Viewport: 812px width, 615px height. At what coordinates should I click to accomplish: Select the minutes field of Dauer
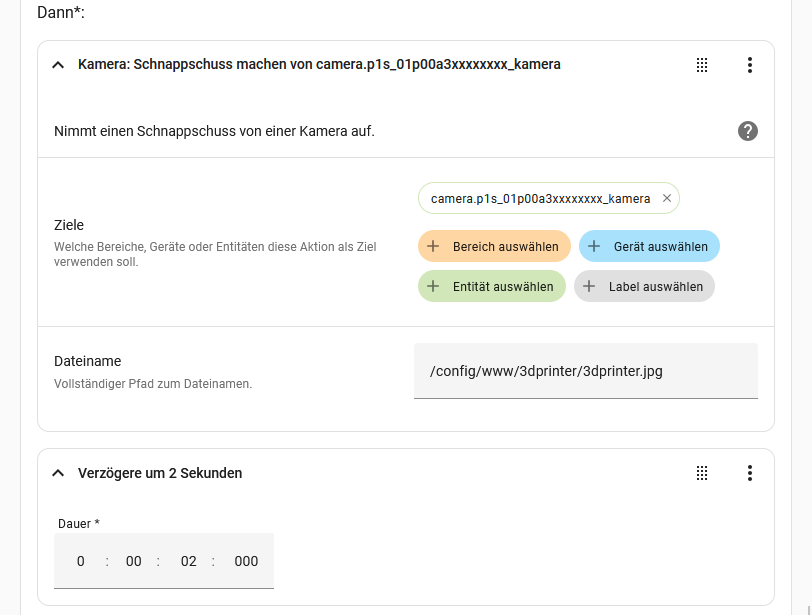pos(134,561)
